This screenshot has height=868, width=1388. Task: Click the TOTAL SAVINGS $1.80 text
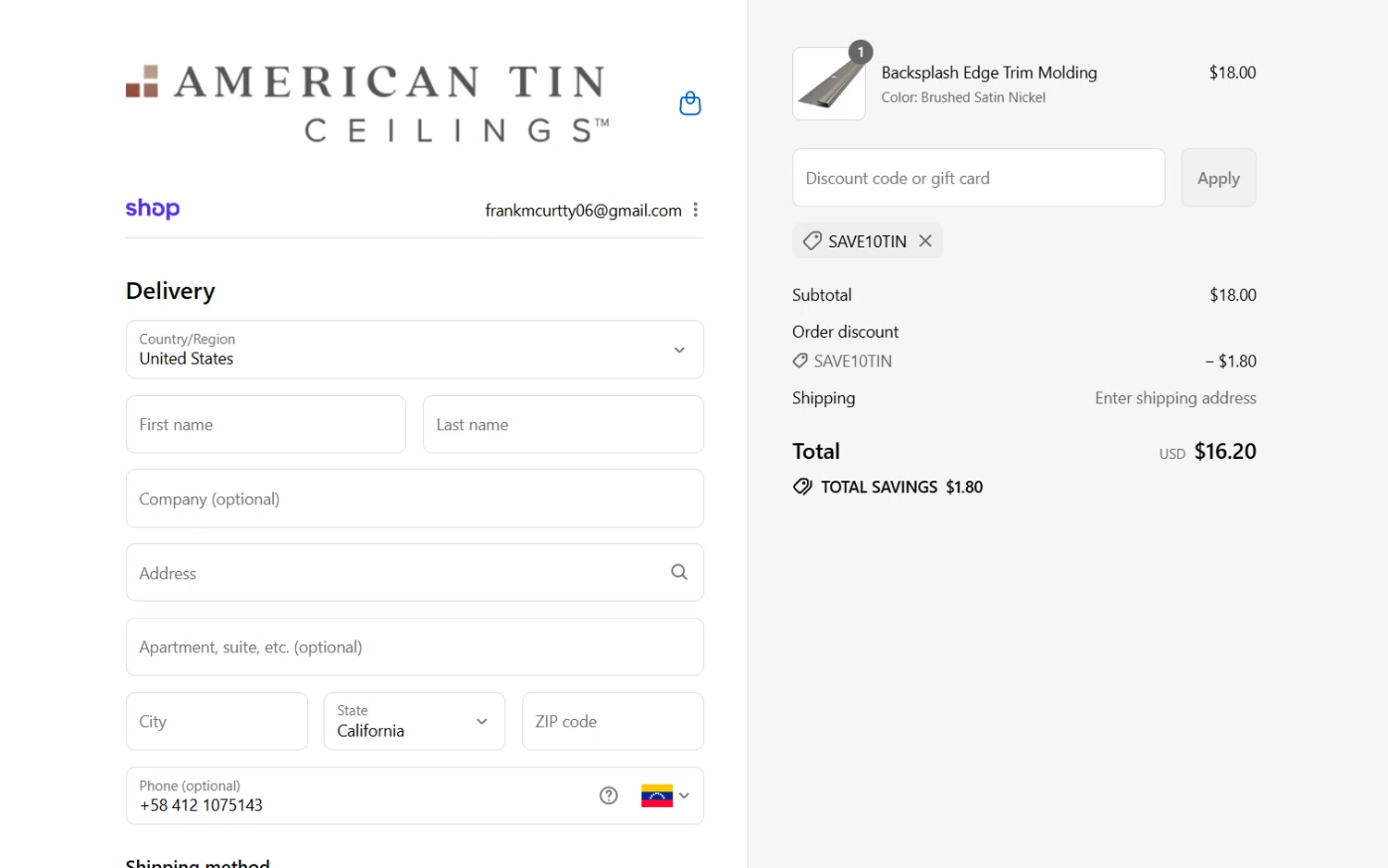coord(902,487)
